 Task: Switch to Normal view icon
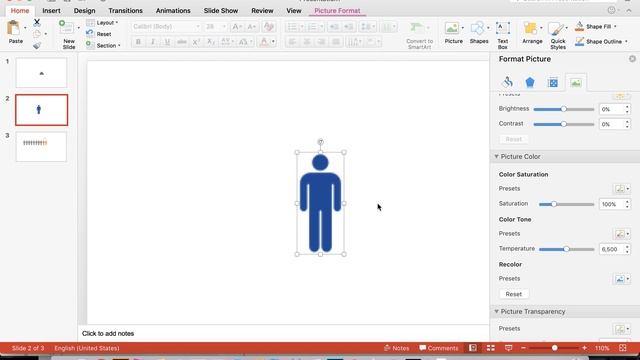tap(473, 348)
